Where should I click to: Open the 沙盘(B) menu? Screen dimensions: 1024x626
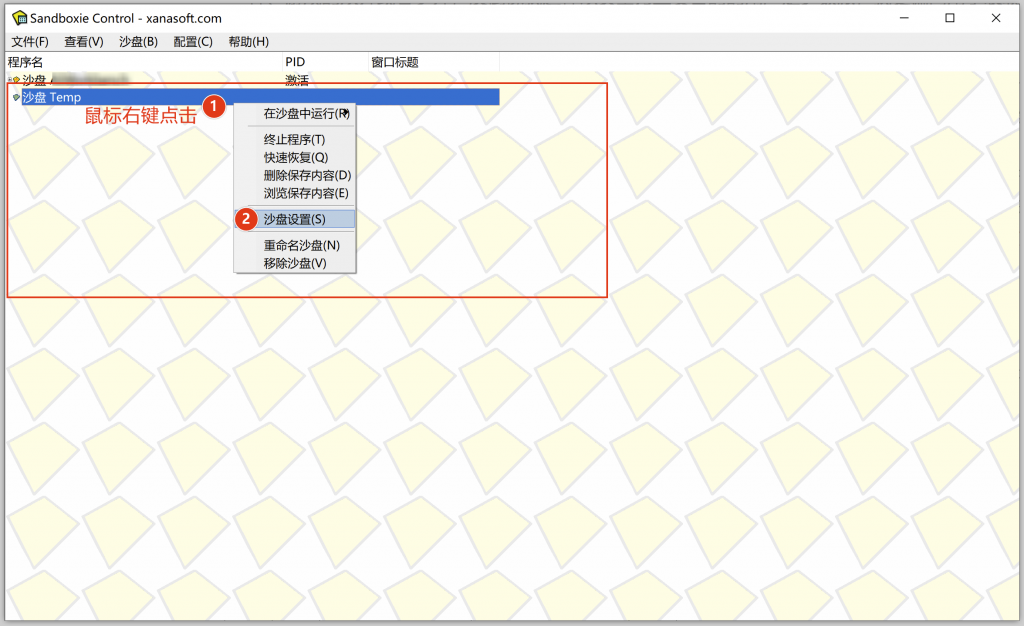(x=138, y=42)
